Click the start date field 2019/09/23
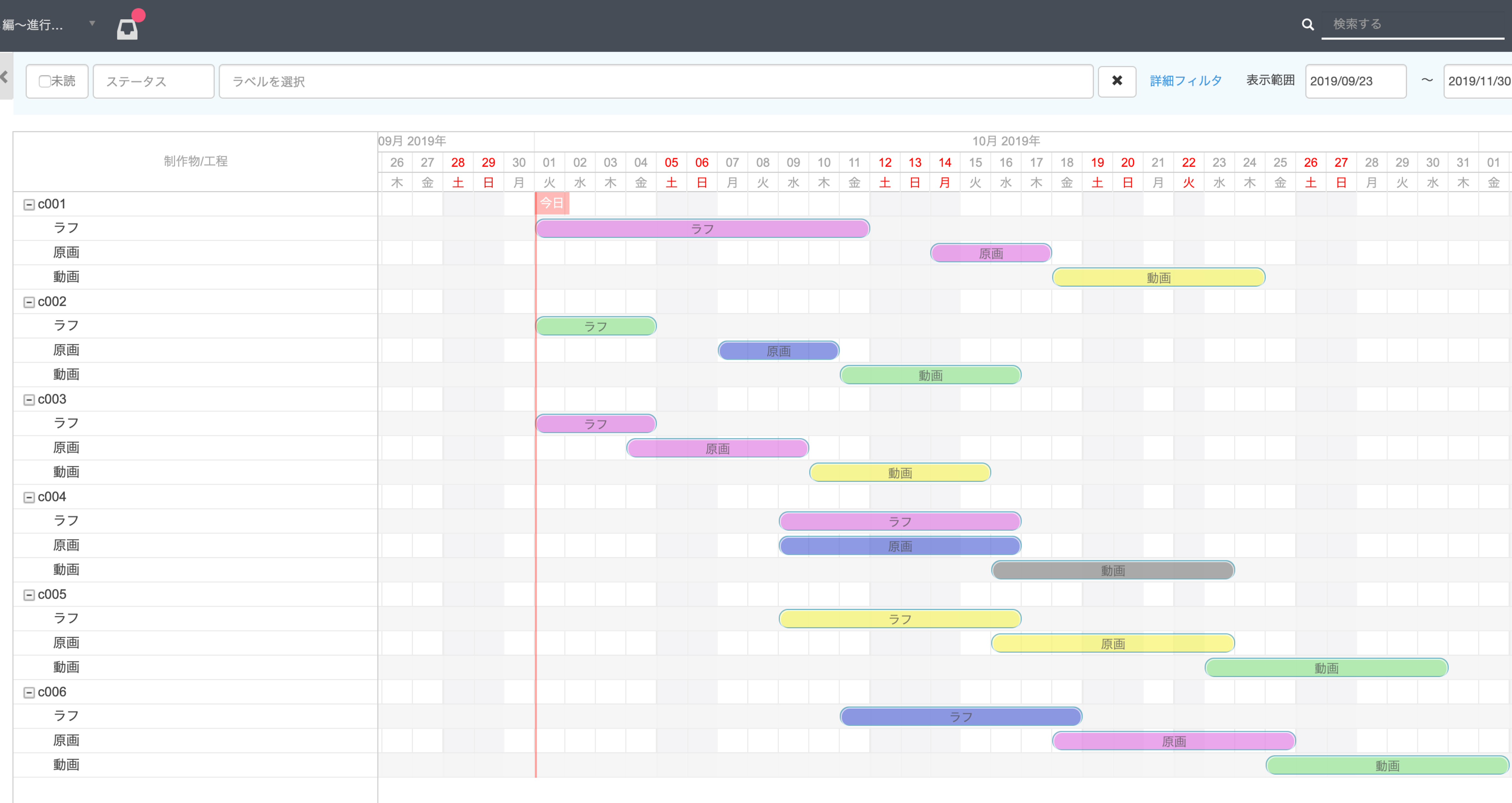 point(1355,81)
